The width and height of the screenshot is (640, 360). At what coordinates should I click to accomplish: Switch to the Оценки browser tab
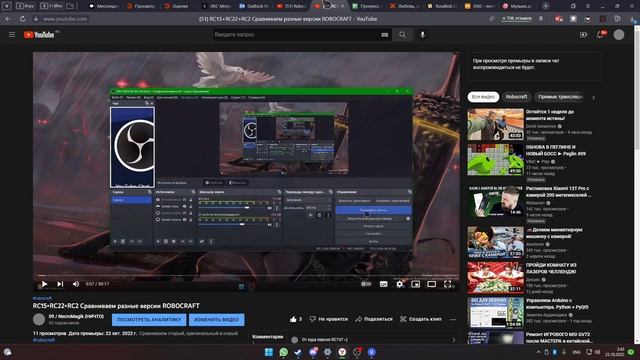pyautogui.click(x=180, y=6)
